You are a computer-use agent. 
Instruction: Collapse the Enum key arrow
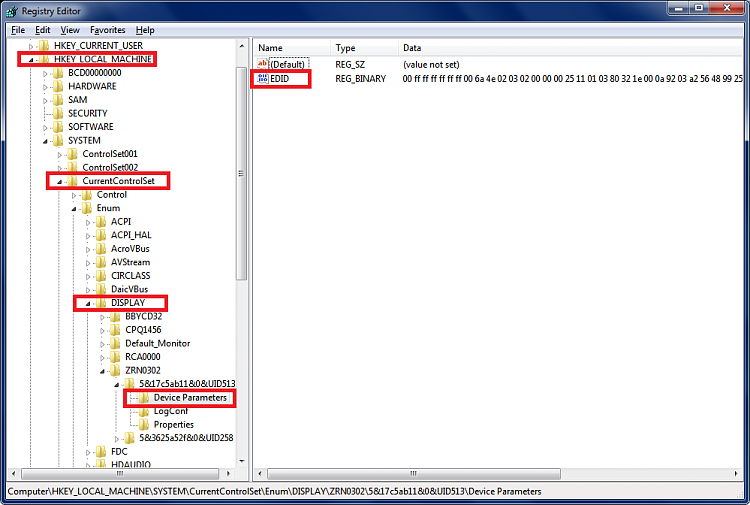(x=74, y=209)
